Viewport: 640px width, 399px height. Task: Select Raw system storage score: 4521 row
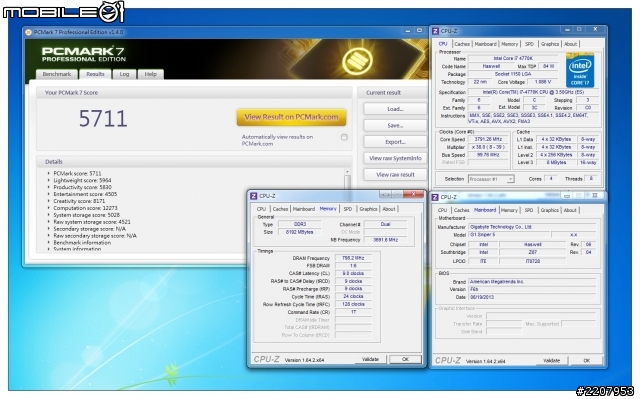coord(92,222)
